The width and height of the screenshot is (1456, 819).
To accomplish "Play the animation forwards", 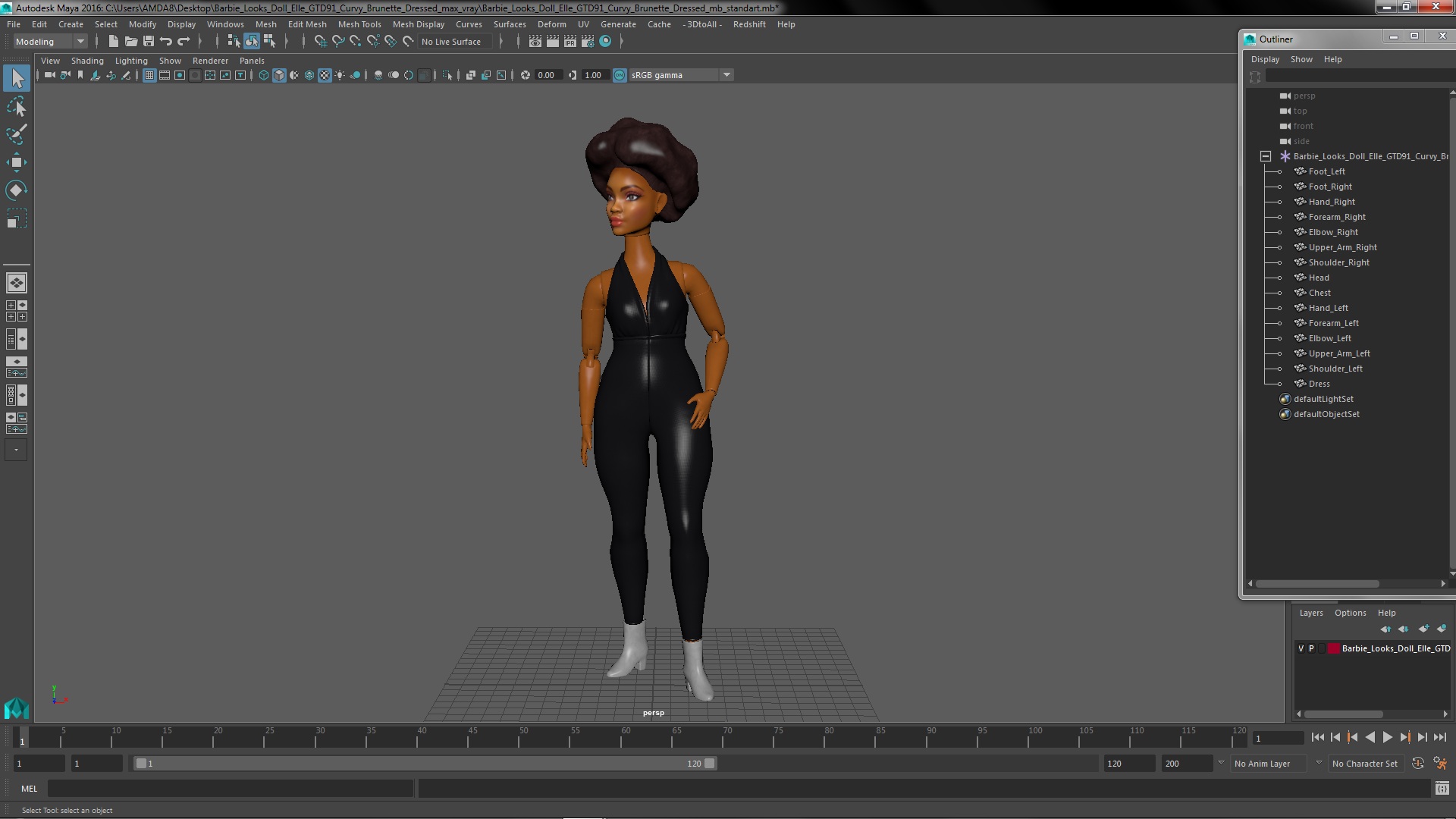I will pyautogui.click(x=1387, y=737).
